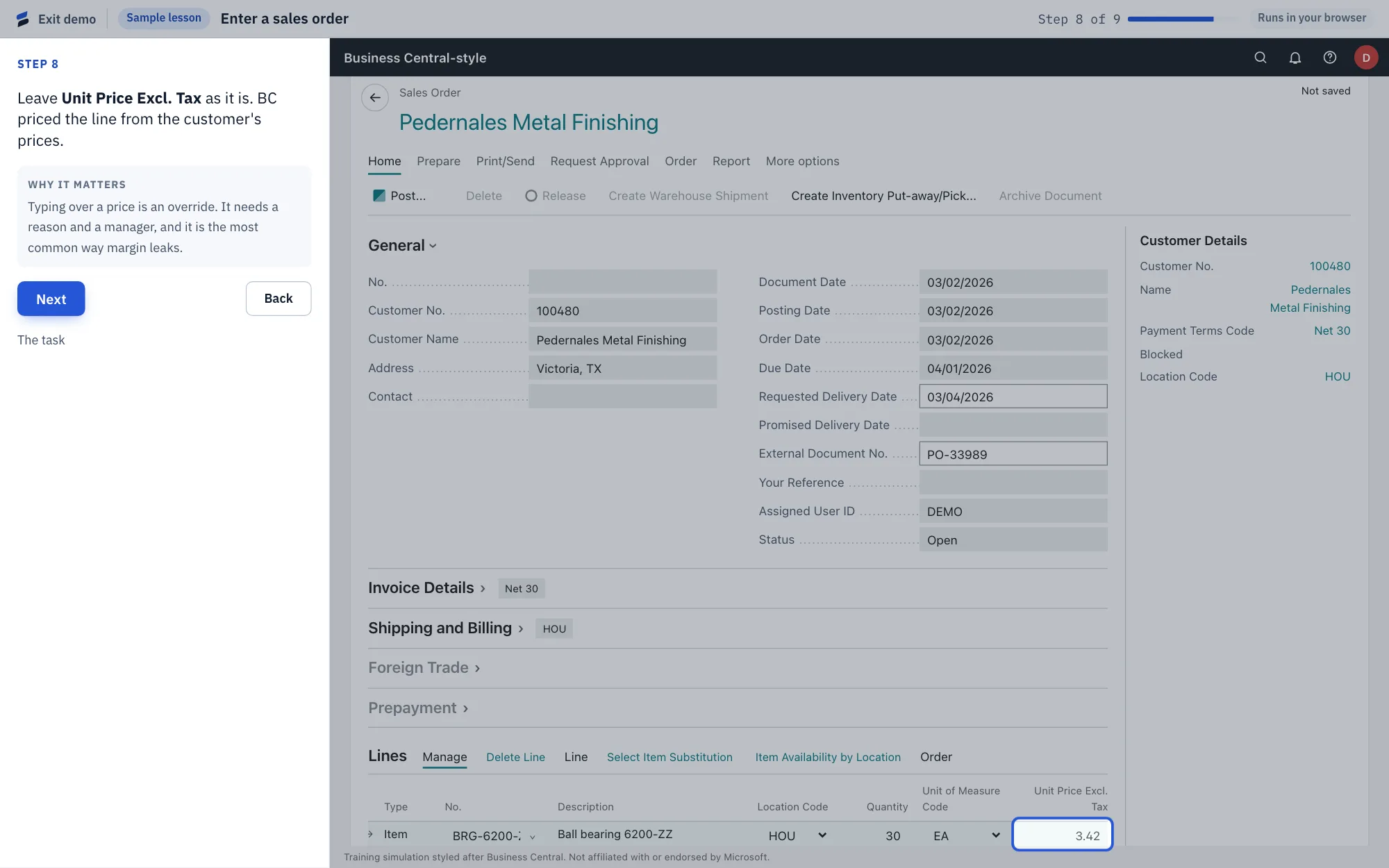Click the Unit Price Excl. Tax field 3.42

click(1062, 835)
